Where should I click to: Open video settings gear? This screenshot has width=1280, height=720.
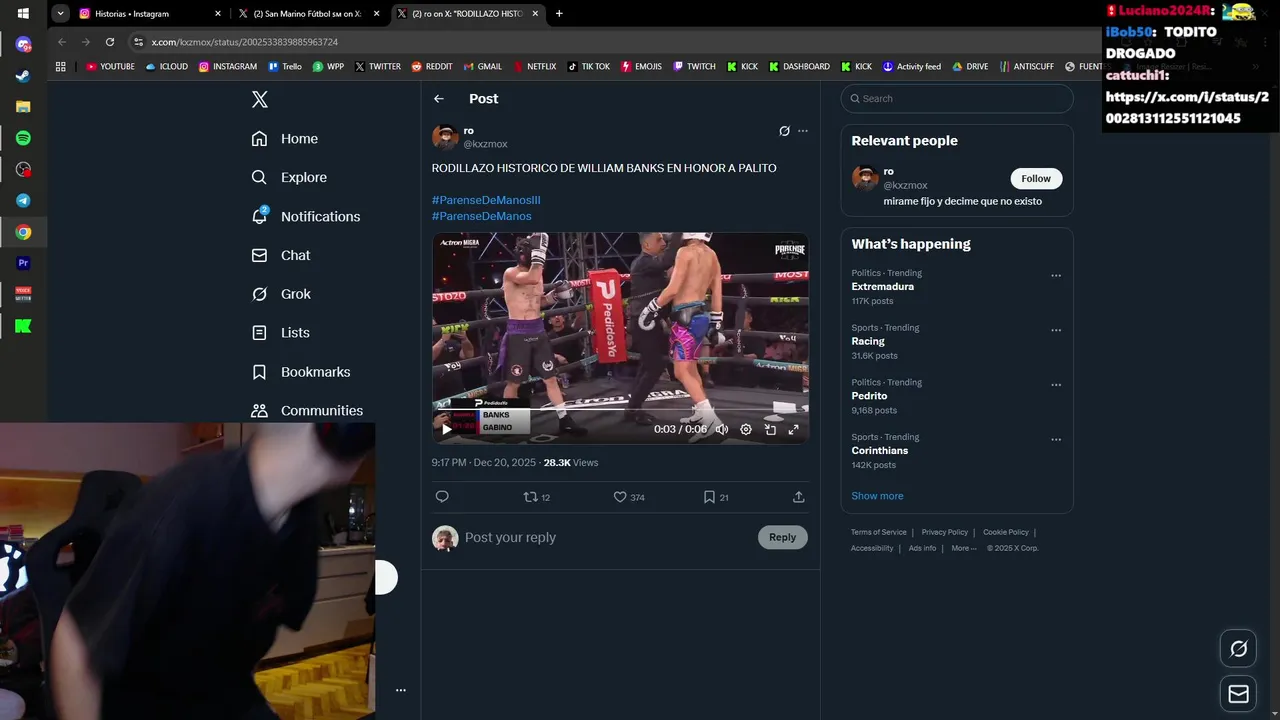[x=746, y=429]
